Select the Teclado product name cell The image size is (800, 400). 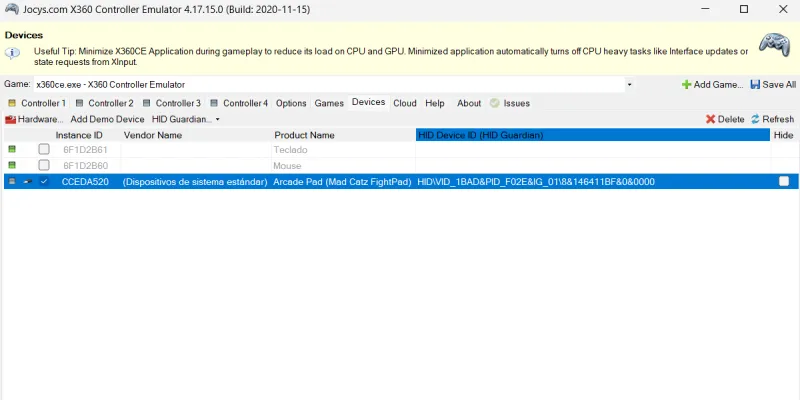point(343,149)
